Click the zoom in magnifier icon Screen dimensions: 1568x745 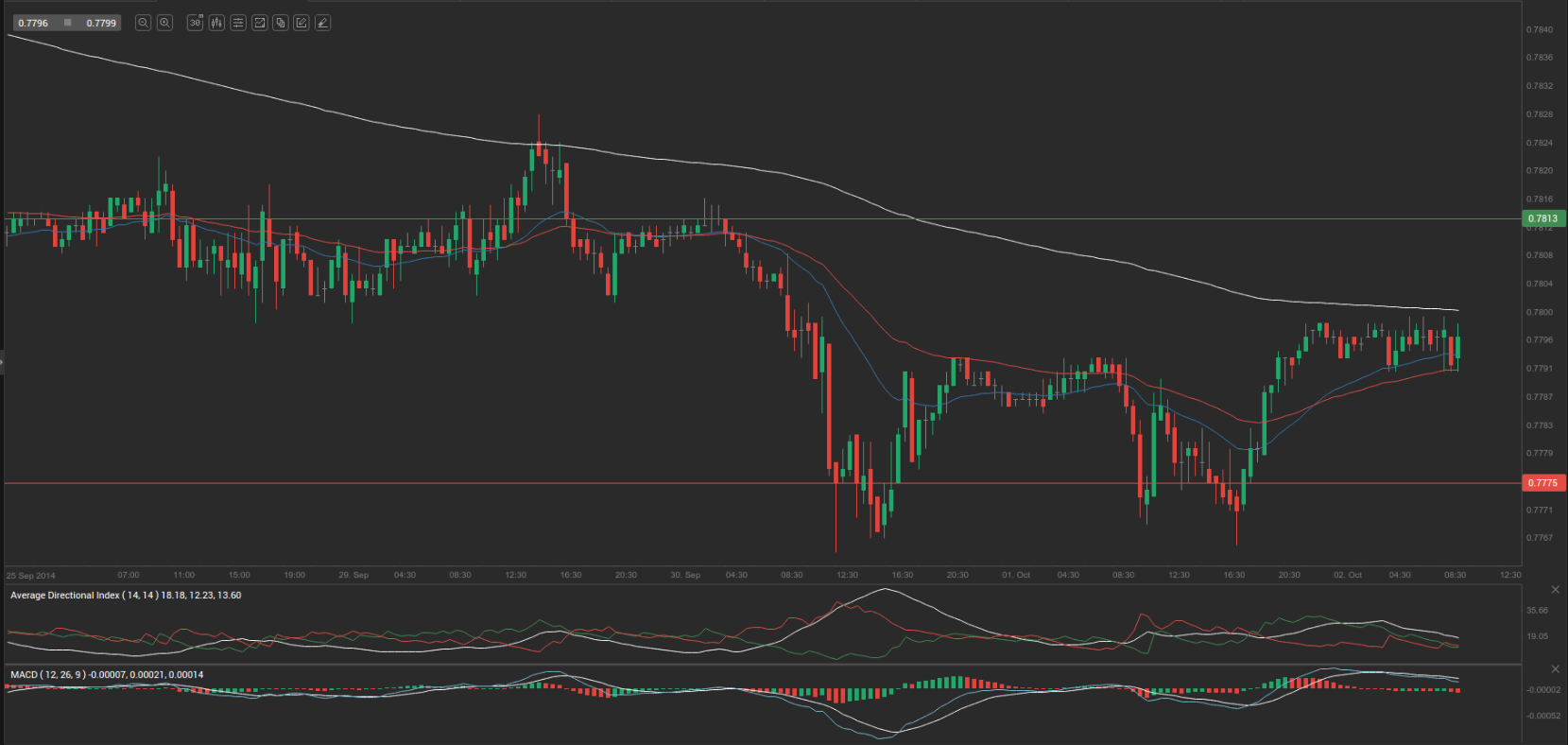pyautogui.click(x=164, y=23)
